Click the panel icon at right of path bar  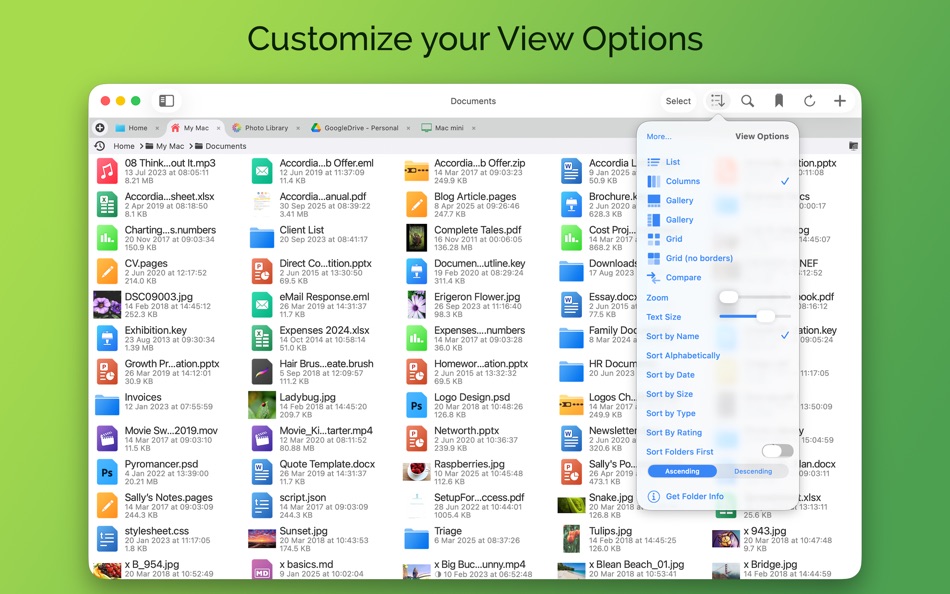[853, 145]
